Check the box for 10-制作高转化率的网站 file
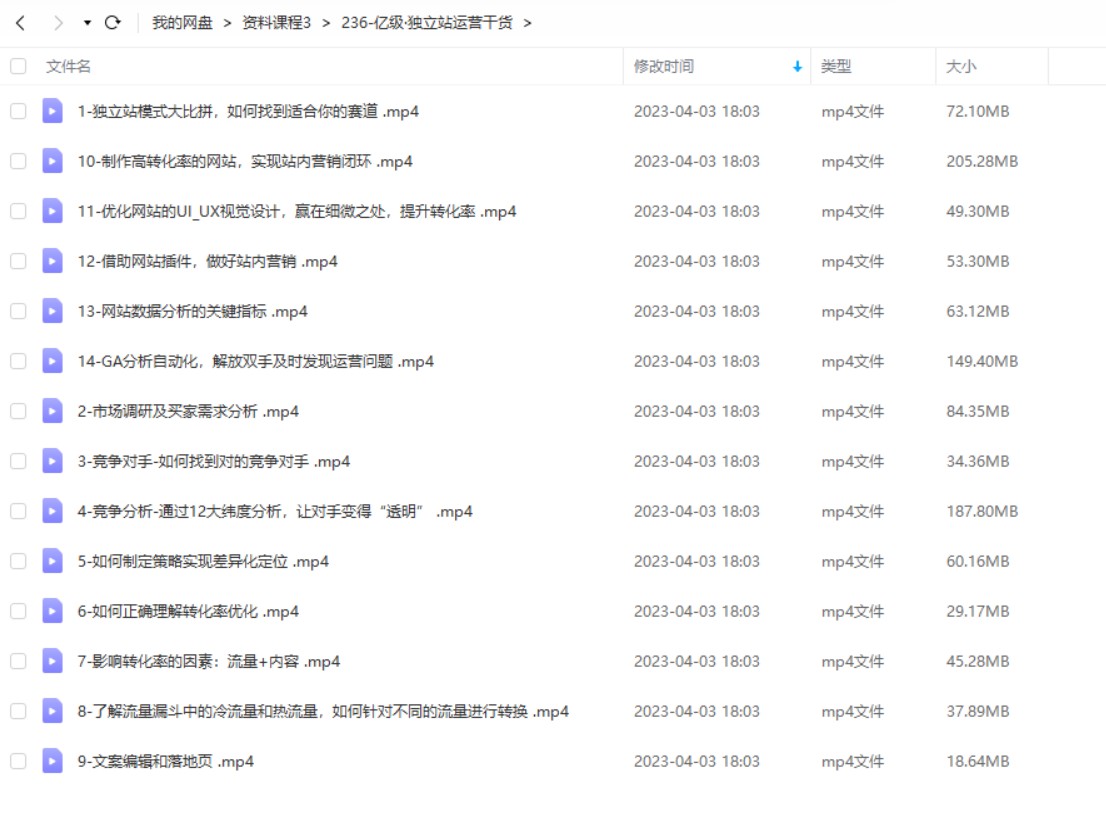This screenshot has height=833, width=1106. [18, 162]
